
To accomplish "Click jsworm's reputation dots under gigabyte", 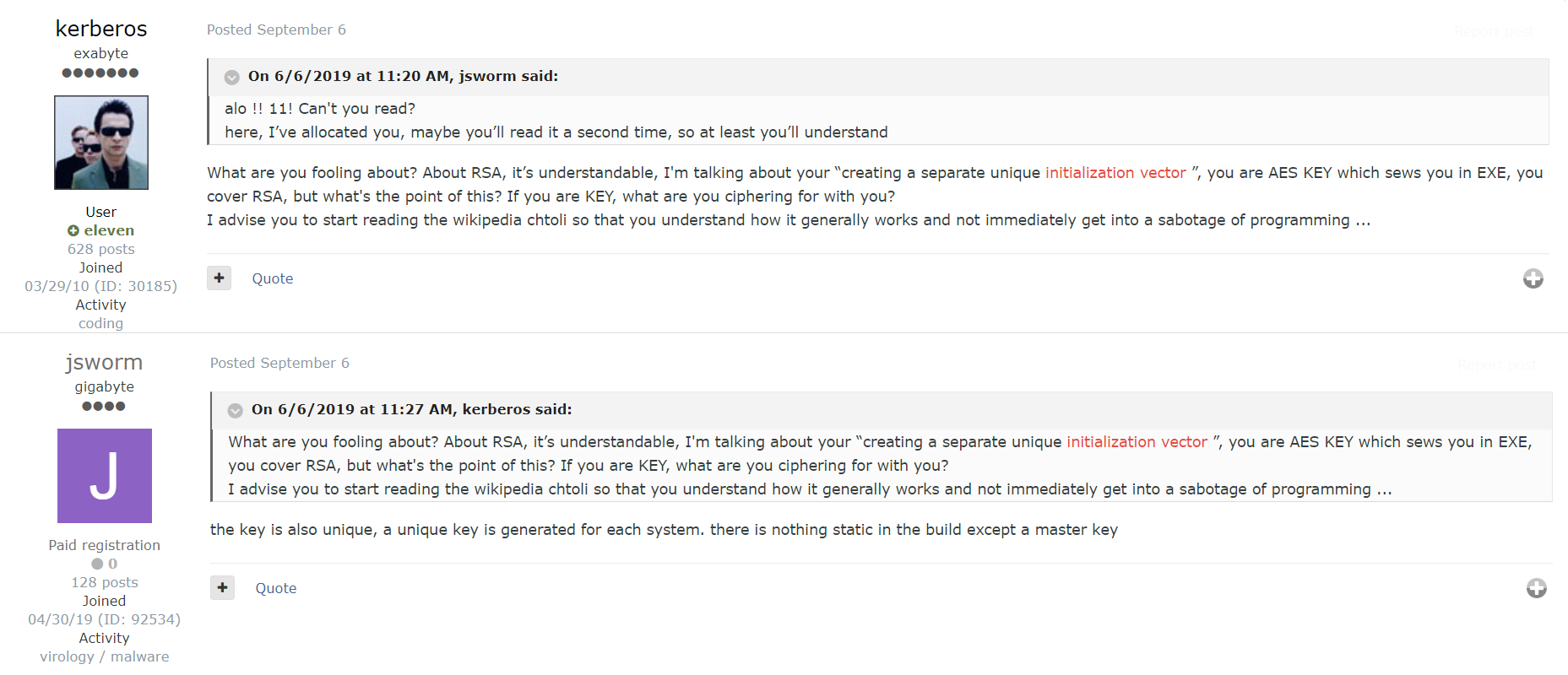I will (104, 406).
